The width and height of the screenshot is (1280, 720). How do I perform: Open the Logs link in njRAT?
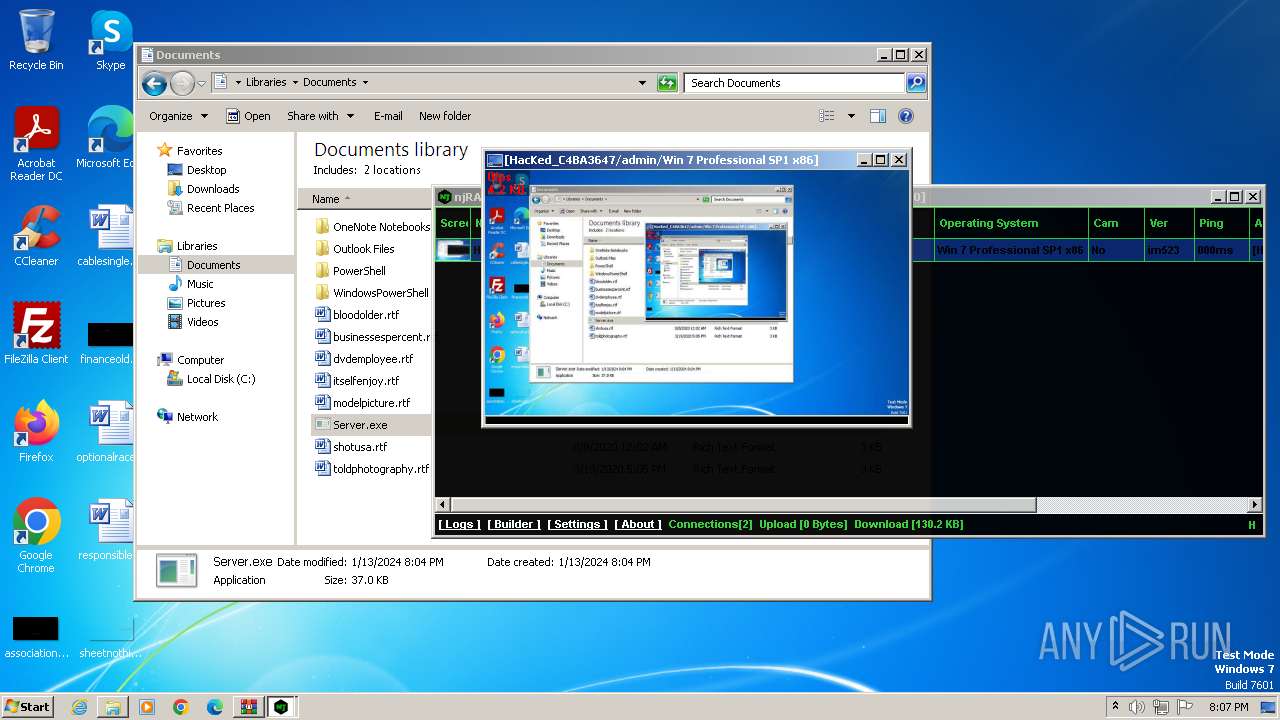click(x=459, y=524)
